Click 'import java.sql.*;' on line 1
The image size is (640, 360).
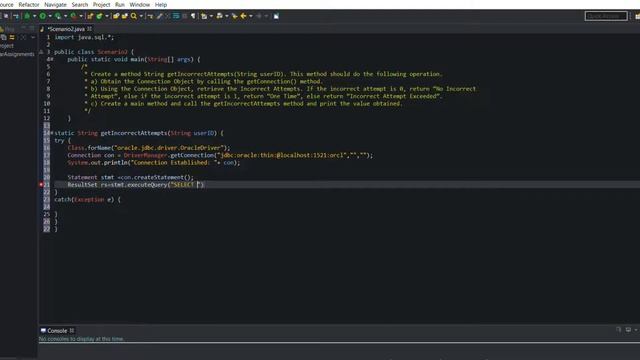(84, 37)
